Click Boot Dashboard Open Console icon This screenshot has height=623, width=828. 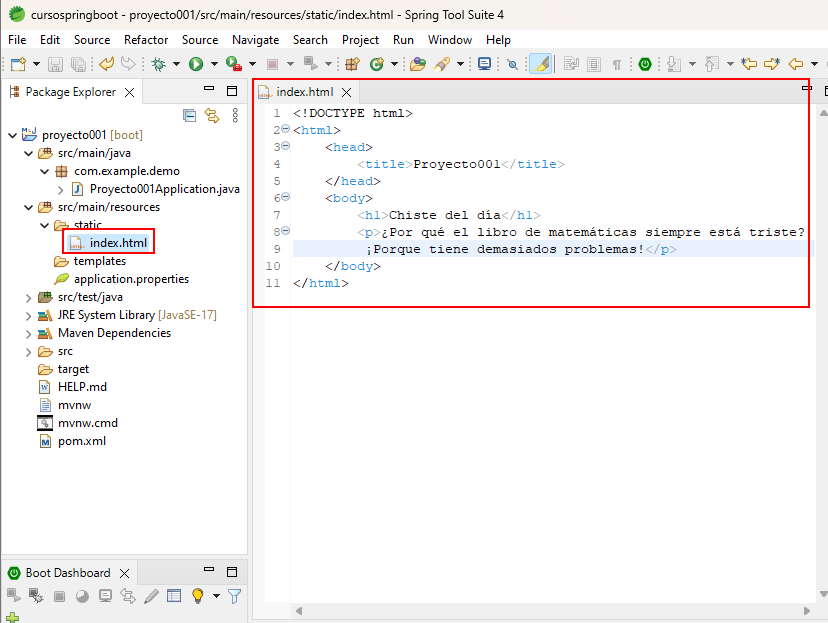106,596
